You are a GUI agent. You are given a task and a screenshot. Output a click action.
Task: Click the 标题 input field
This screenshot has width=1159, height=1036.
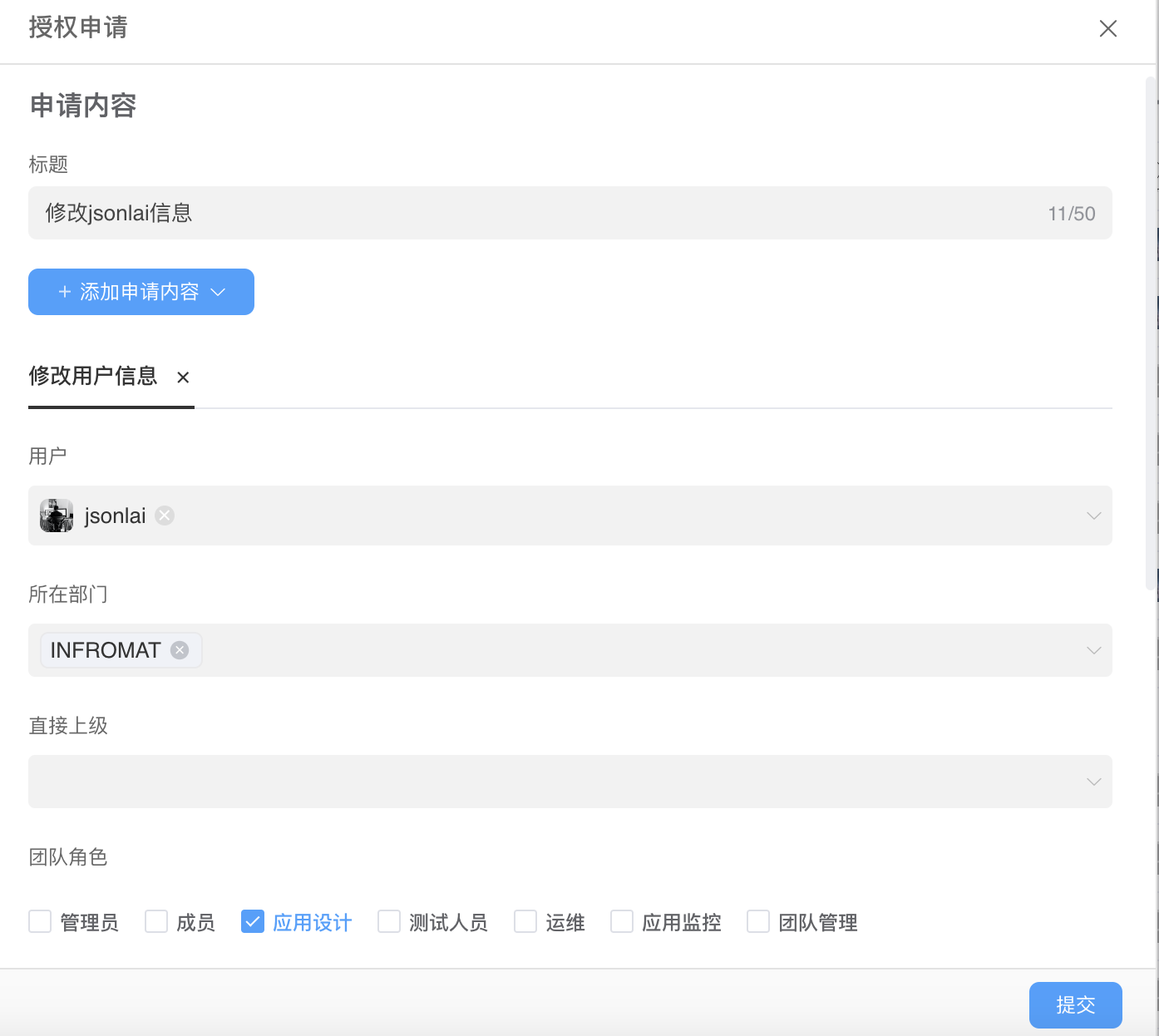coord(532,213)
